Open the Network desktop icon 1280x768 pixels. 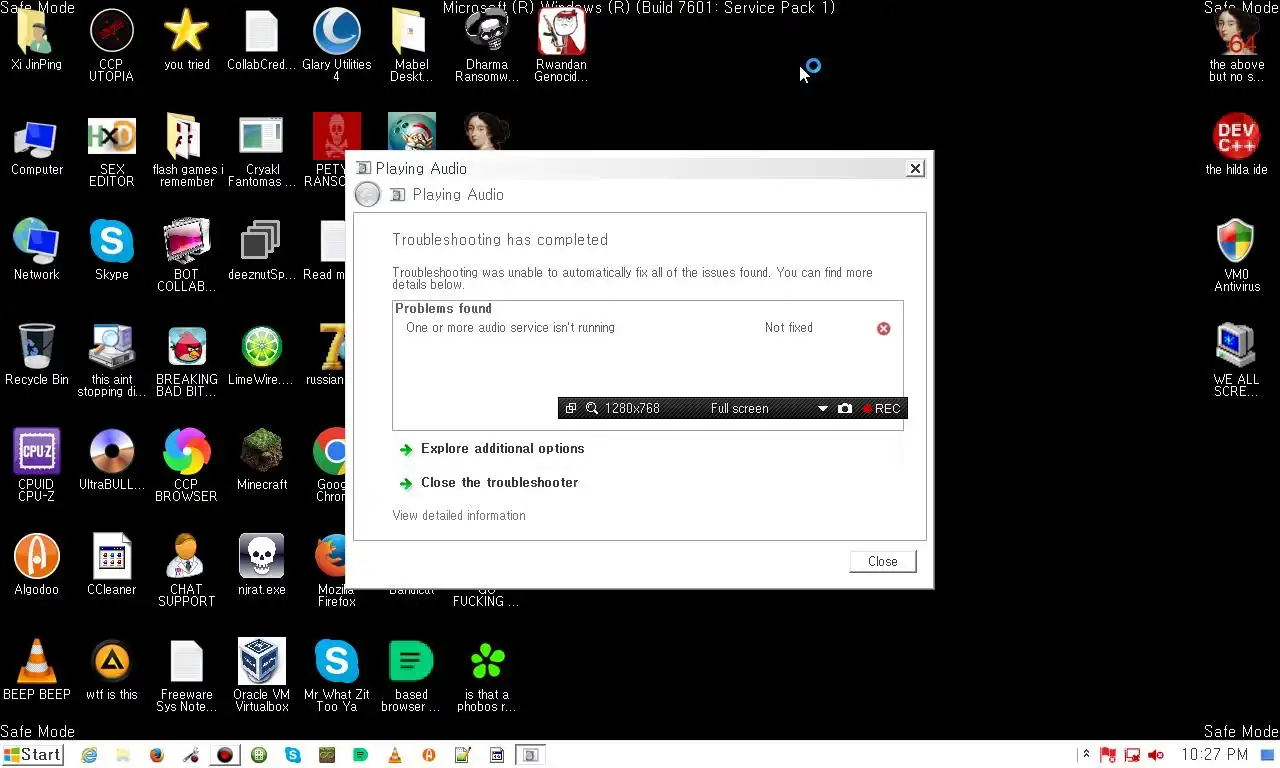[x=36, y=250]
